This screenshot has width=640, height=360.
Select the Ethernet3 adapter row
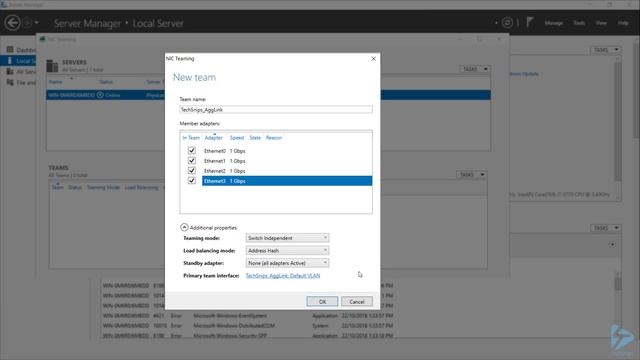(x=287, y=181)
